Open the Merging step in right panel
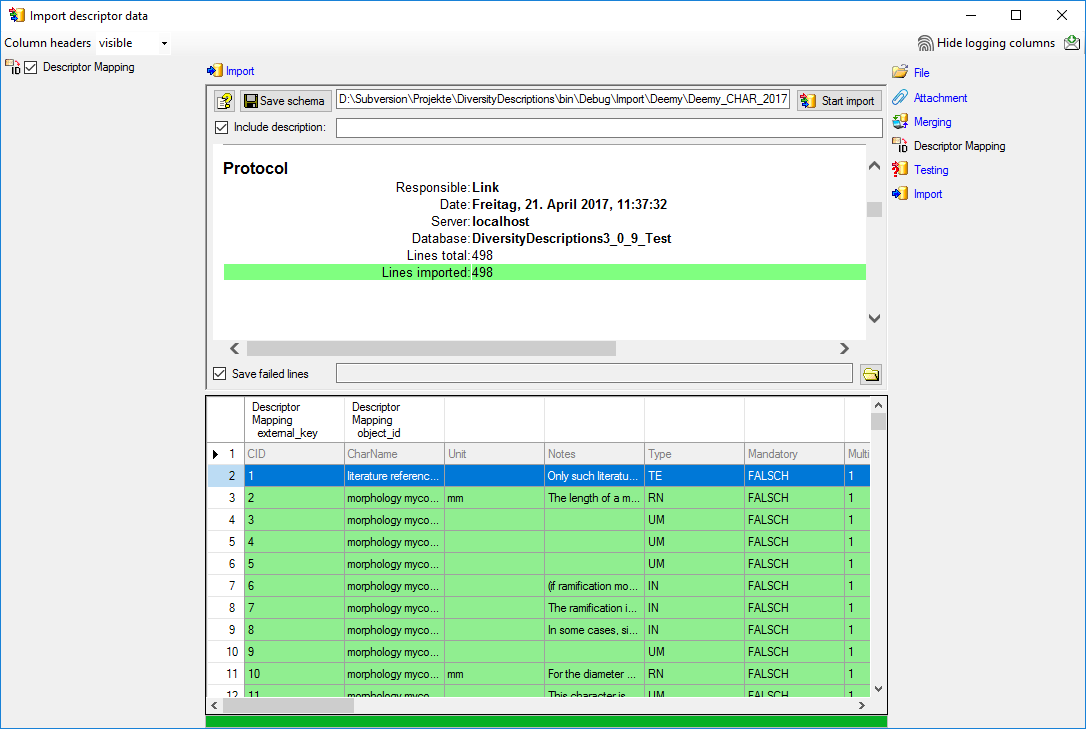The width and height of the screenshot is (1086, 729). [x=932, y=122]
